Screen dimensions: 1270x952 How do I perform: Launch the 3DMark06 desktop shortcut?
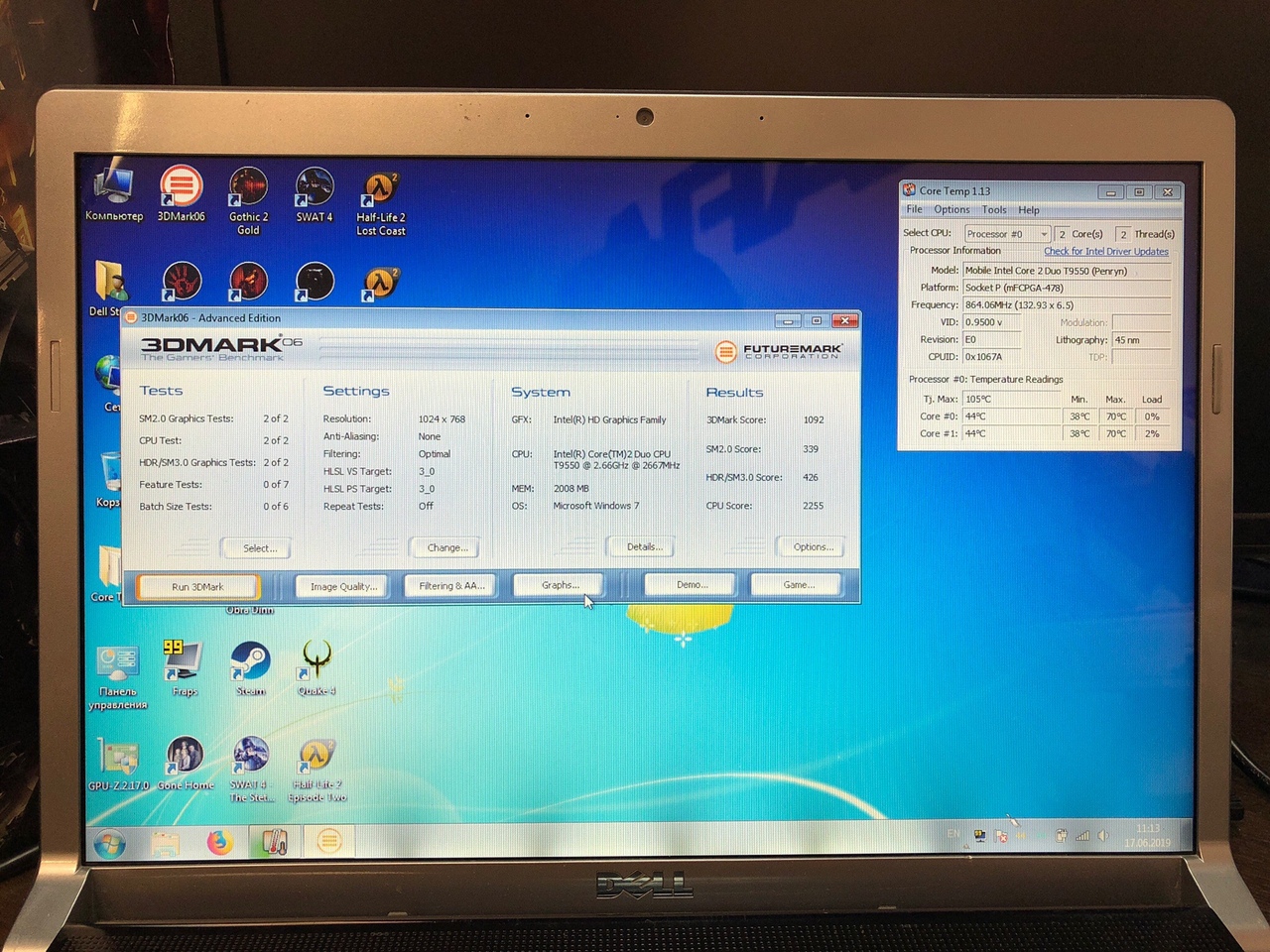point(181,194)
